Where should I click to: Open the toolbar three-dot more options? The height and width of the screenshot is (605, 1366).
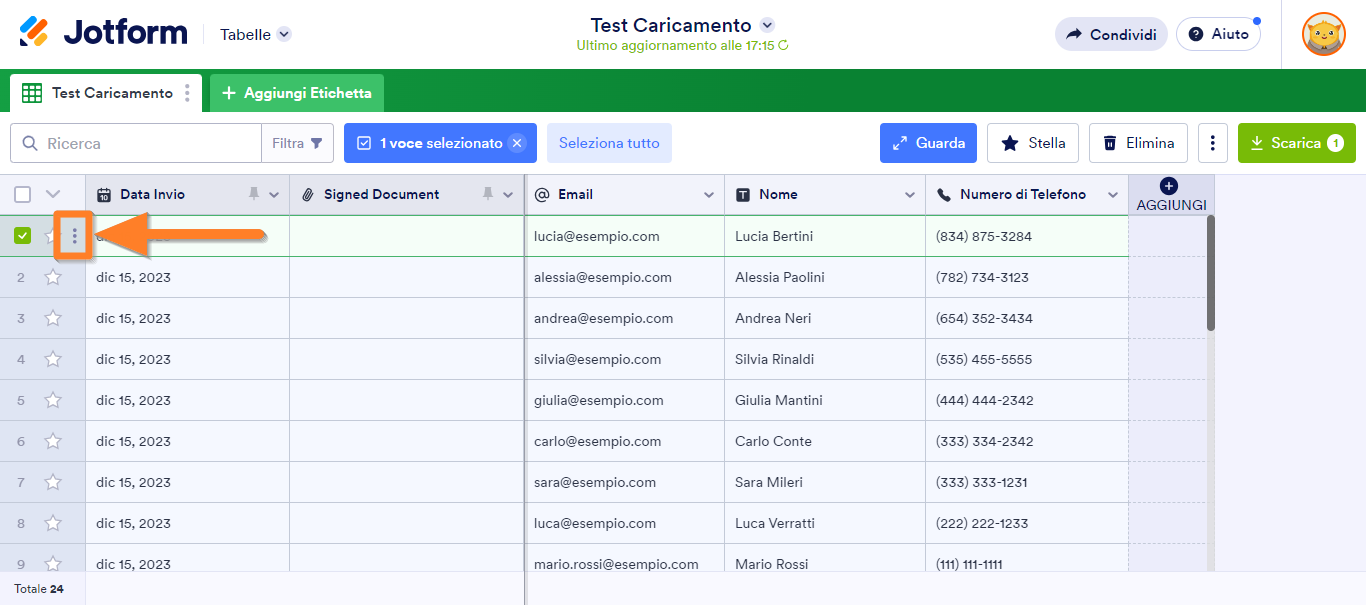1212,143
